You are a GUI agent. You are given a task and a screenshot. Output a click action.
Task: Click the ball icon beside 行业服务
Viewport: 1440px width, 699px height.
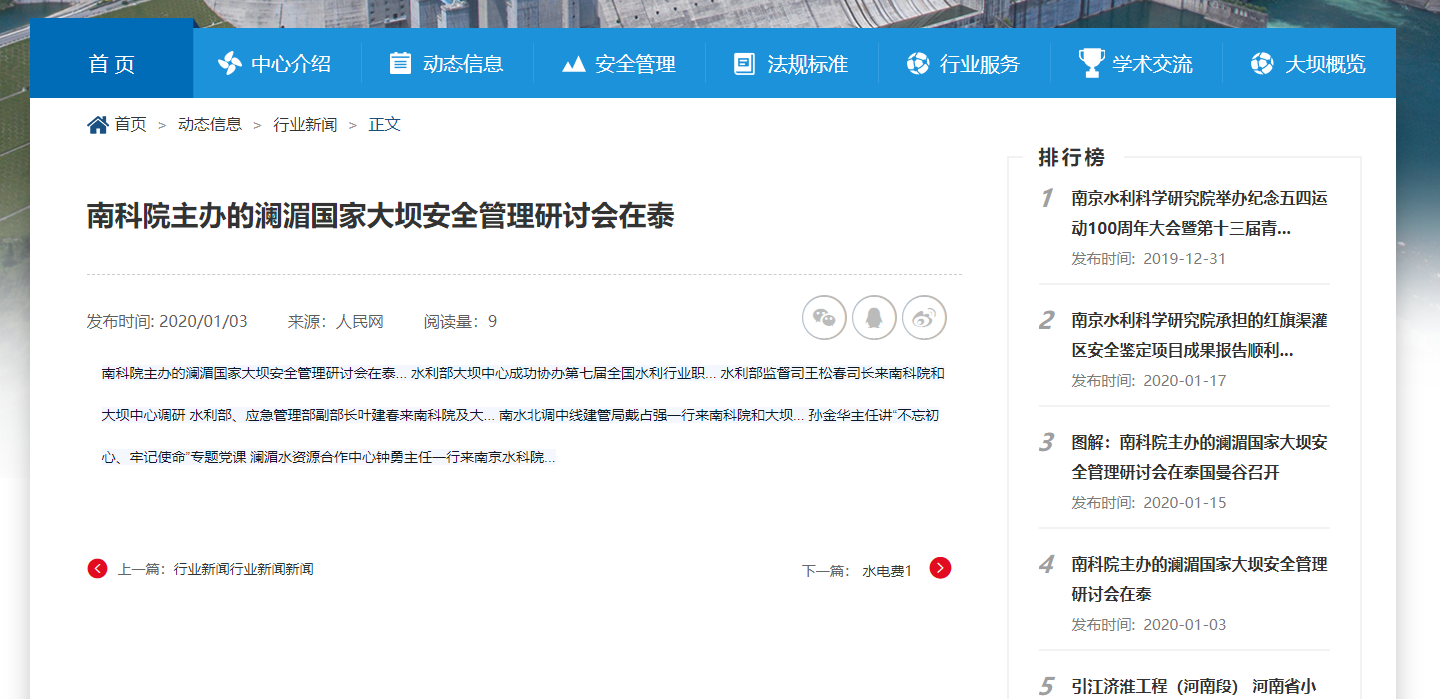click(x=917, y=64)
